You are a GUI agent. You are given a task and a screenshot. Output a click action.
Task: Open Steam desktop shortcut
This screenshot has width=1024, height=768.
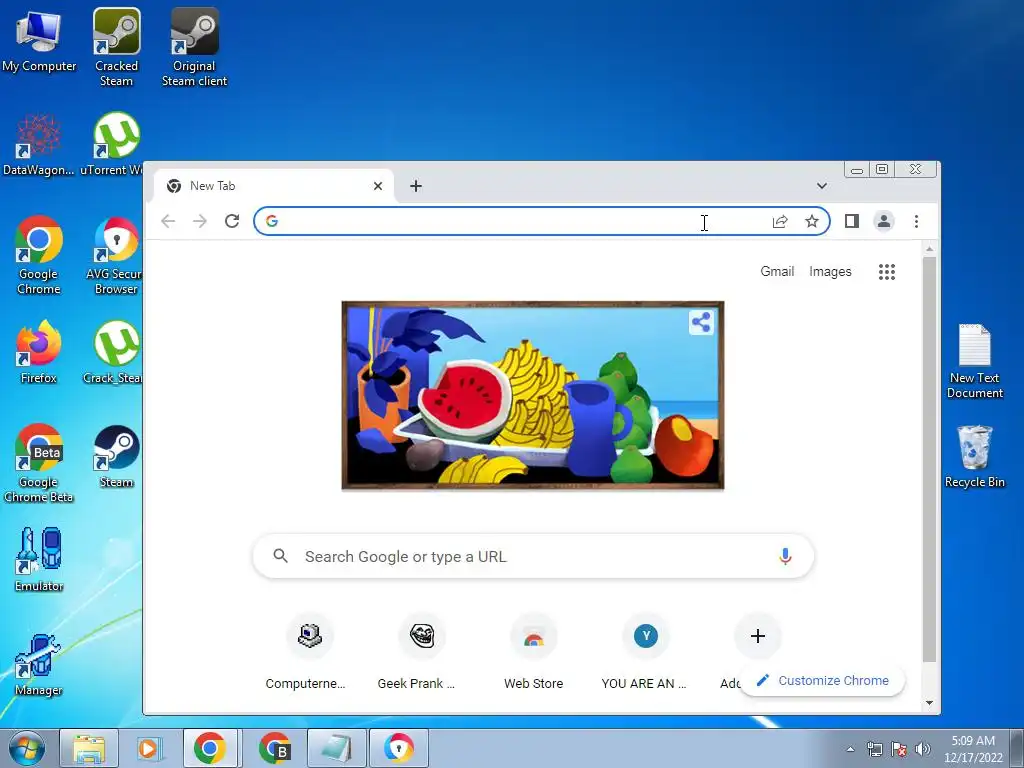116,456
